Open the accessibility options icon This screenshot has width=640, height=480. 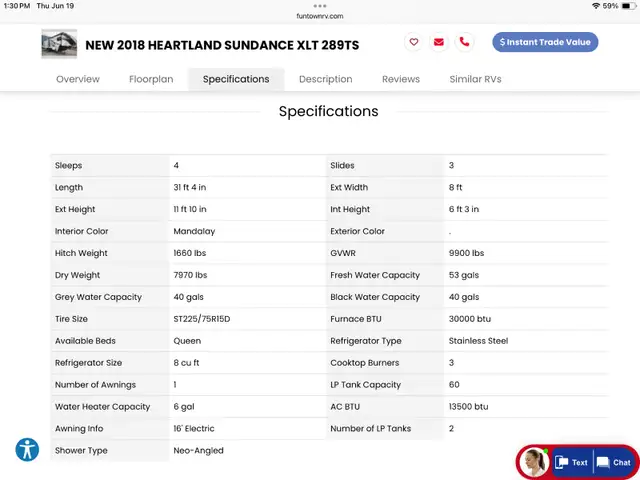click(x=27, y=449)
